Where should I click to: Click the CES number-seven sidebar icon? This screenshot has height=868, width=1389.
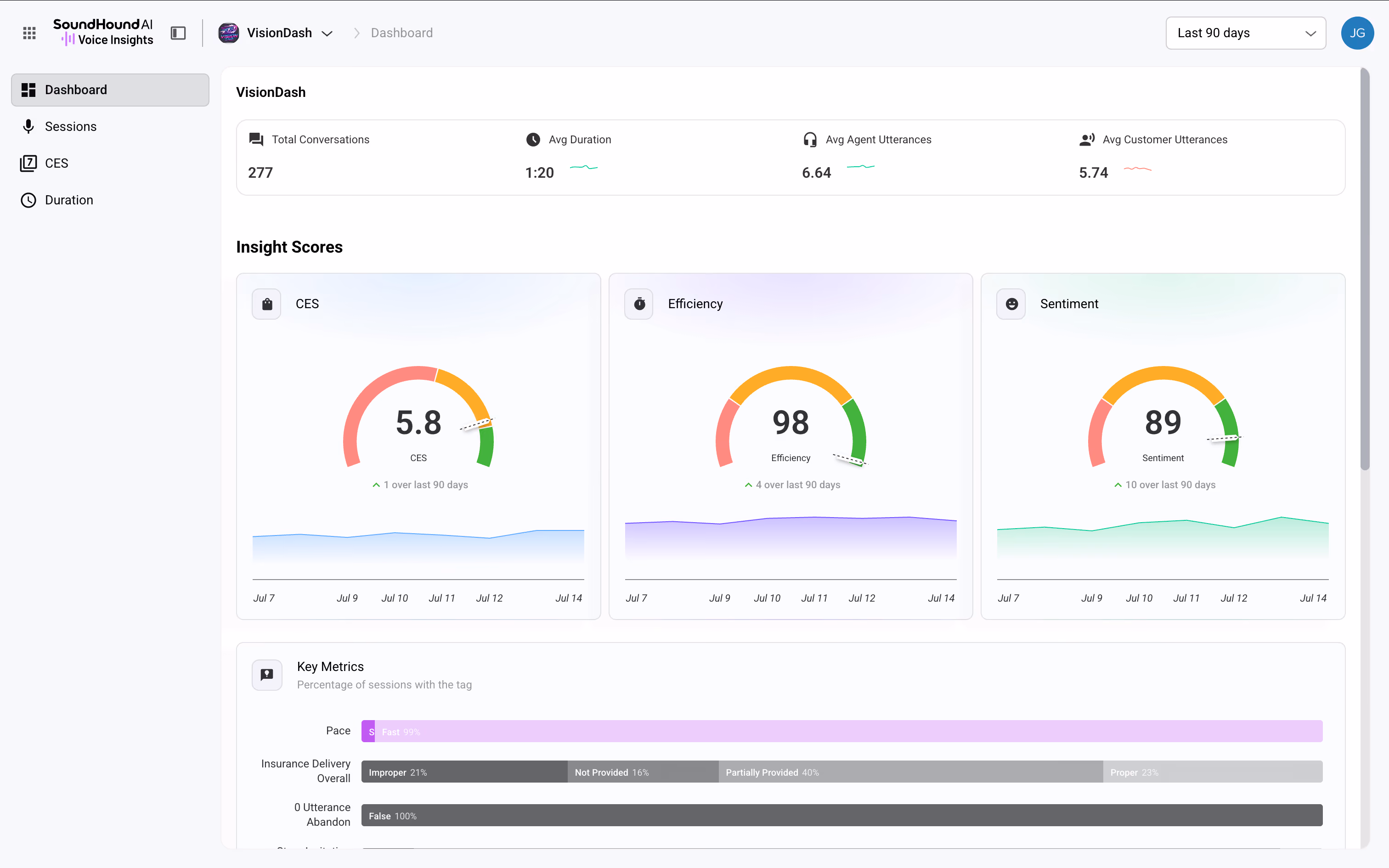click(28, 163)
